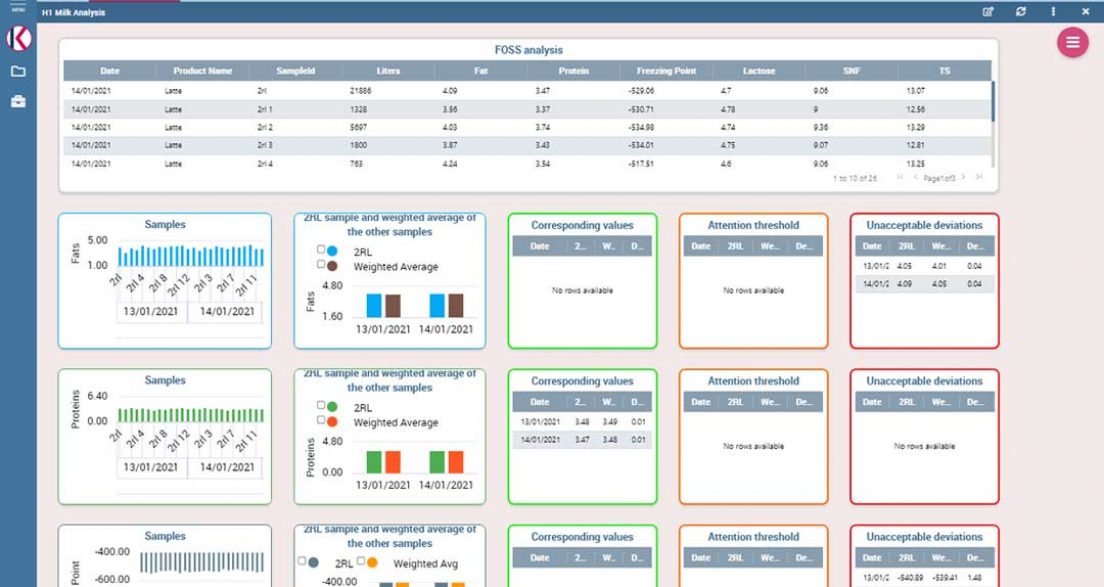
Task: Select 13/01/2021 row in Proteins Corresponding values
Action: click(582, 422)
